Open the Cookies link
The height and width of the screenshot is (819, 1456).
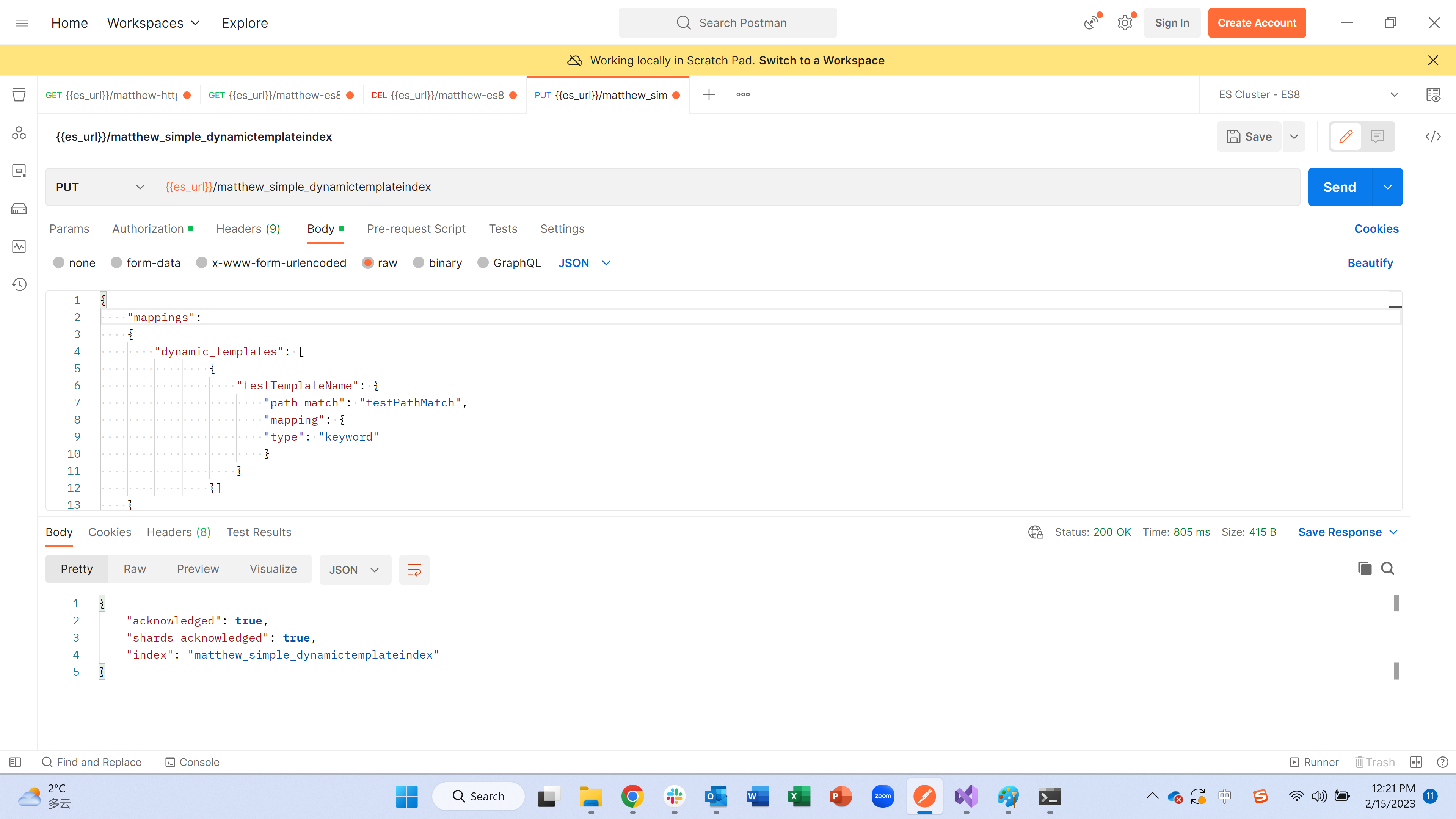pos(1376,229)
